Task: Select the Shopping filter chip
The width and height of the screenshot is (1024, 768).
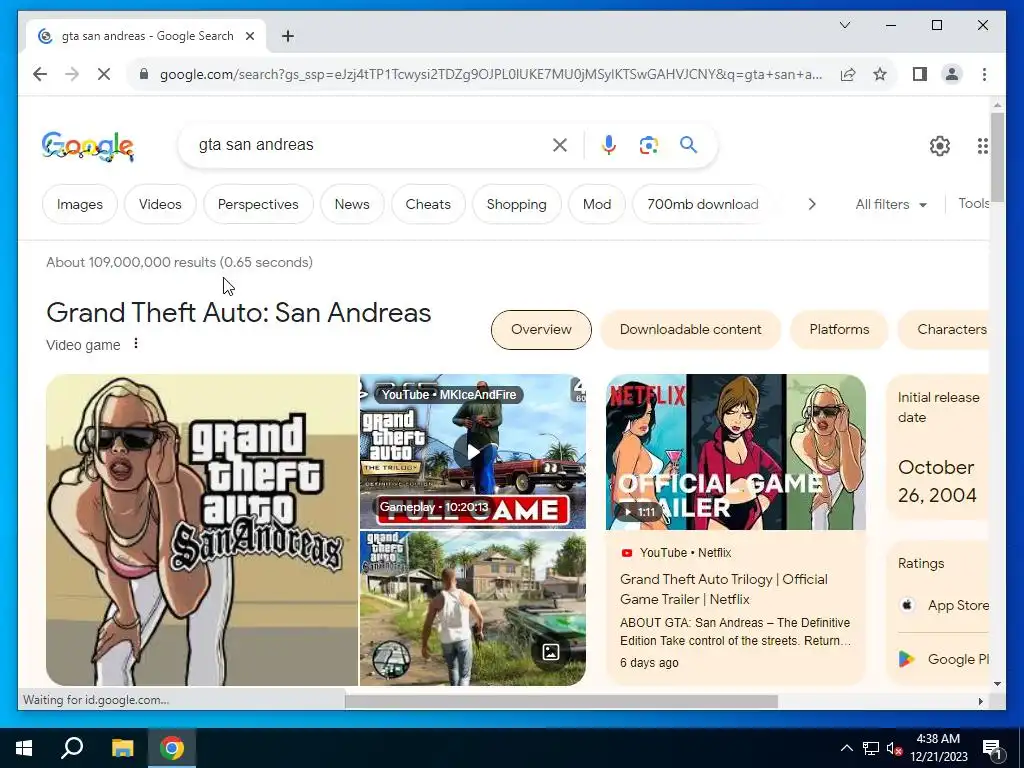Action: pyautogui.click(x=517, y=204)
